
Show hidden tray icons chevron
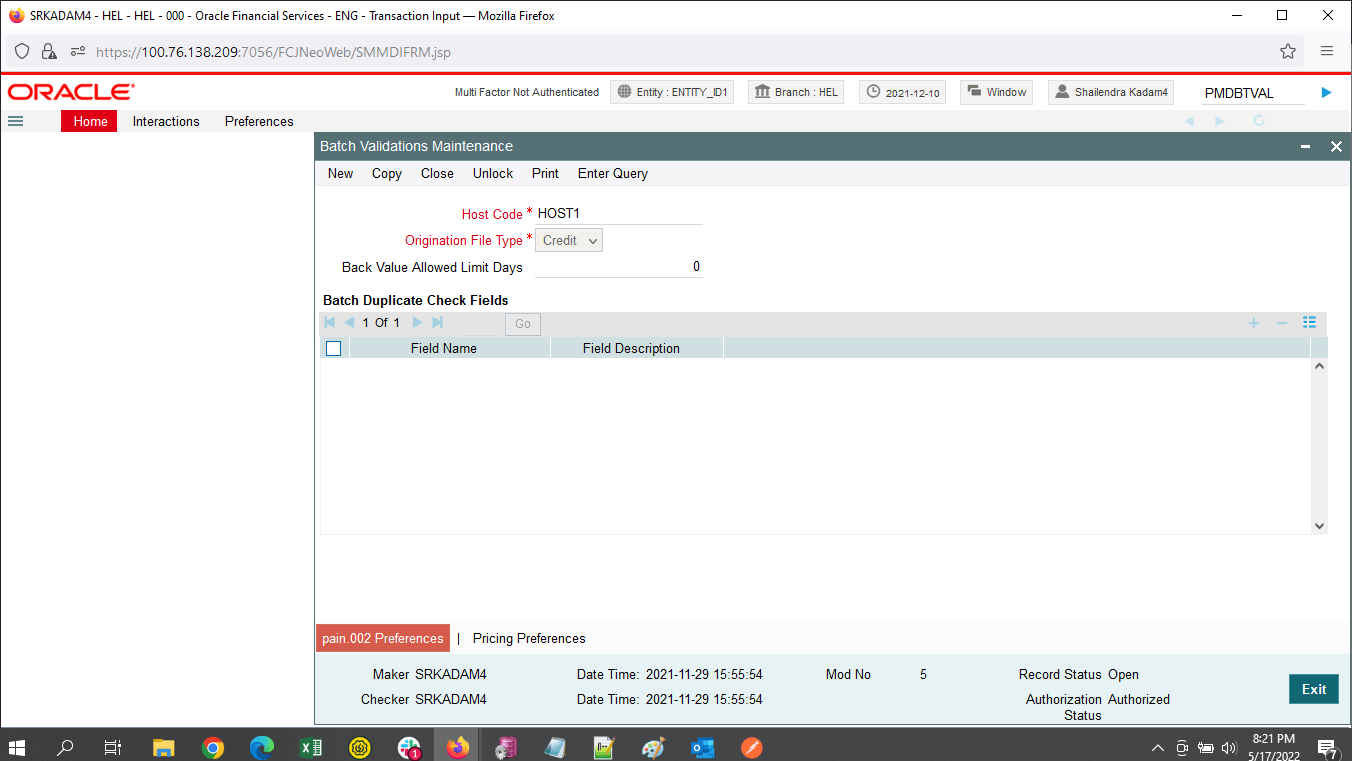tap(1158, 747)
